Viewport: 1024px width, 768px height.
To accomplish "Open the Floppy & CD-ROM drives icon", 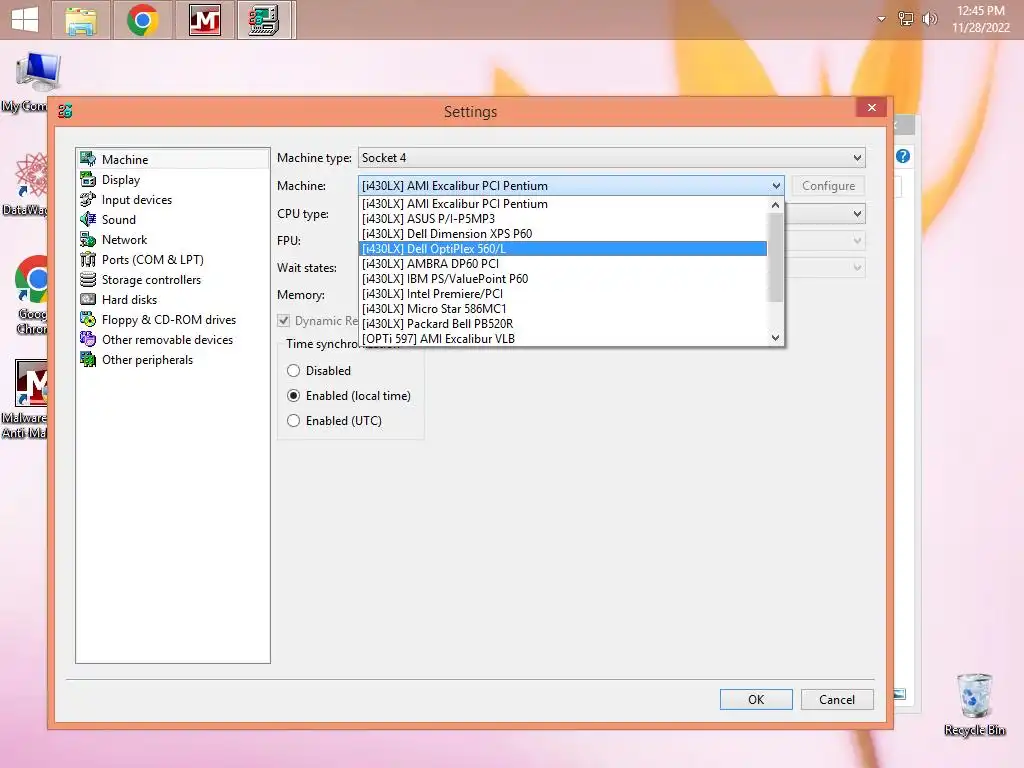I will (x=88, y=319).
